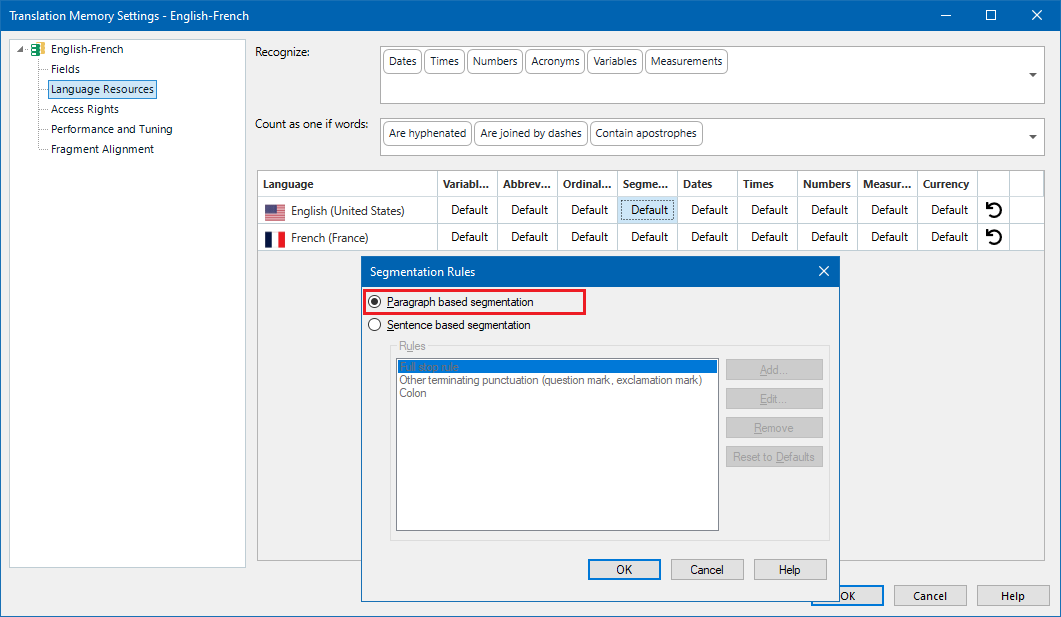Click the Contain apostrophes tag

pyautogui.click(x=646, y=133)
